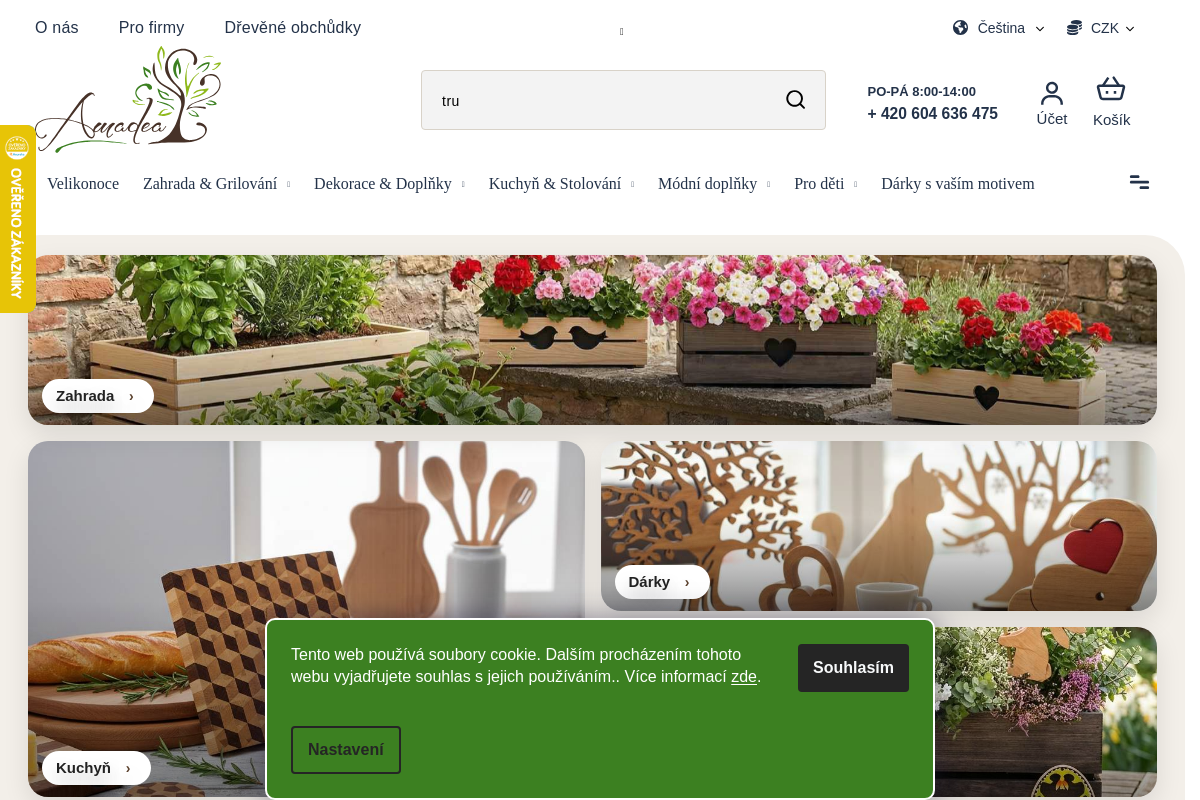This screenshot has width=1200, height=800.
Task: Open the Dárky category banner button
Action: pos(662,582)
